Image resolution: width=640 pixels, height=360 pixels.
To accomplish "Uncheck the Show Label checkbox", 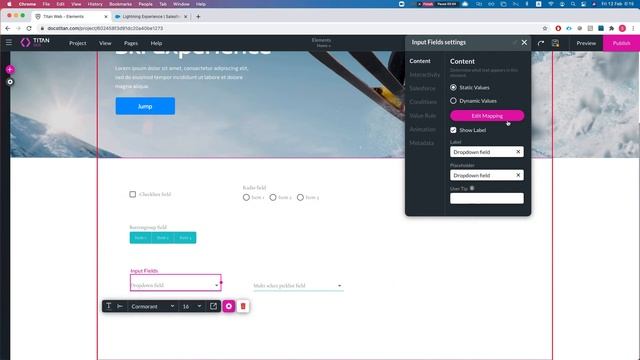I will (453, 130).
